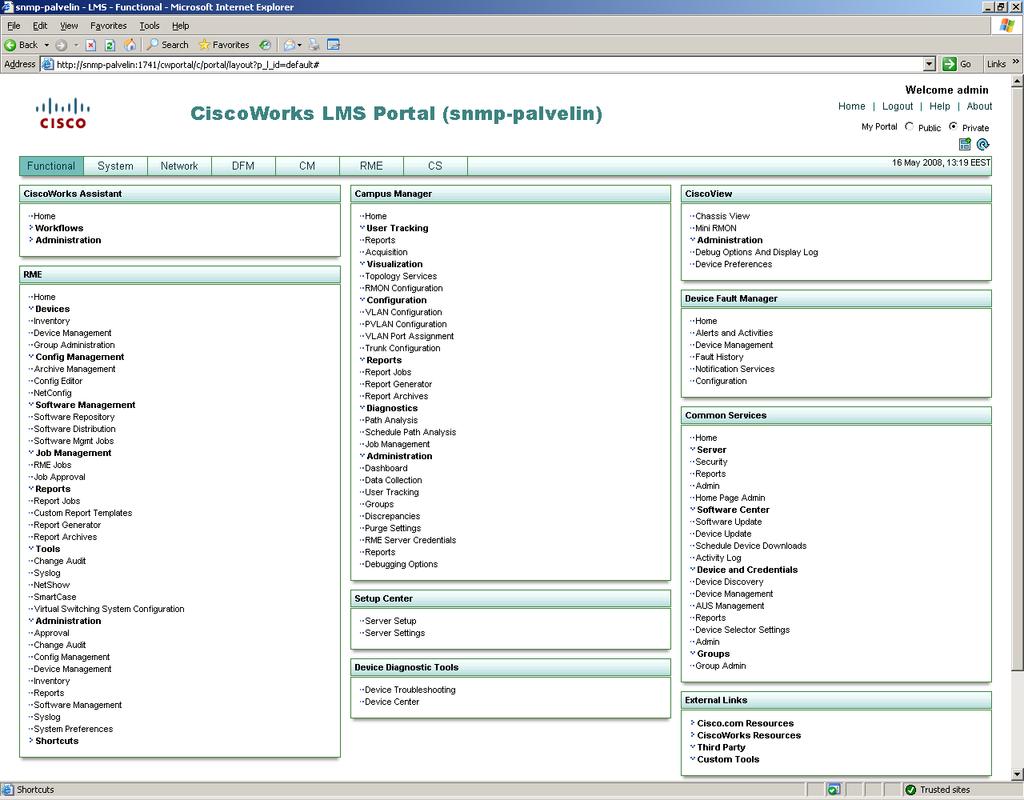Open Device Discovery in Common Services

[729, 582]
